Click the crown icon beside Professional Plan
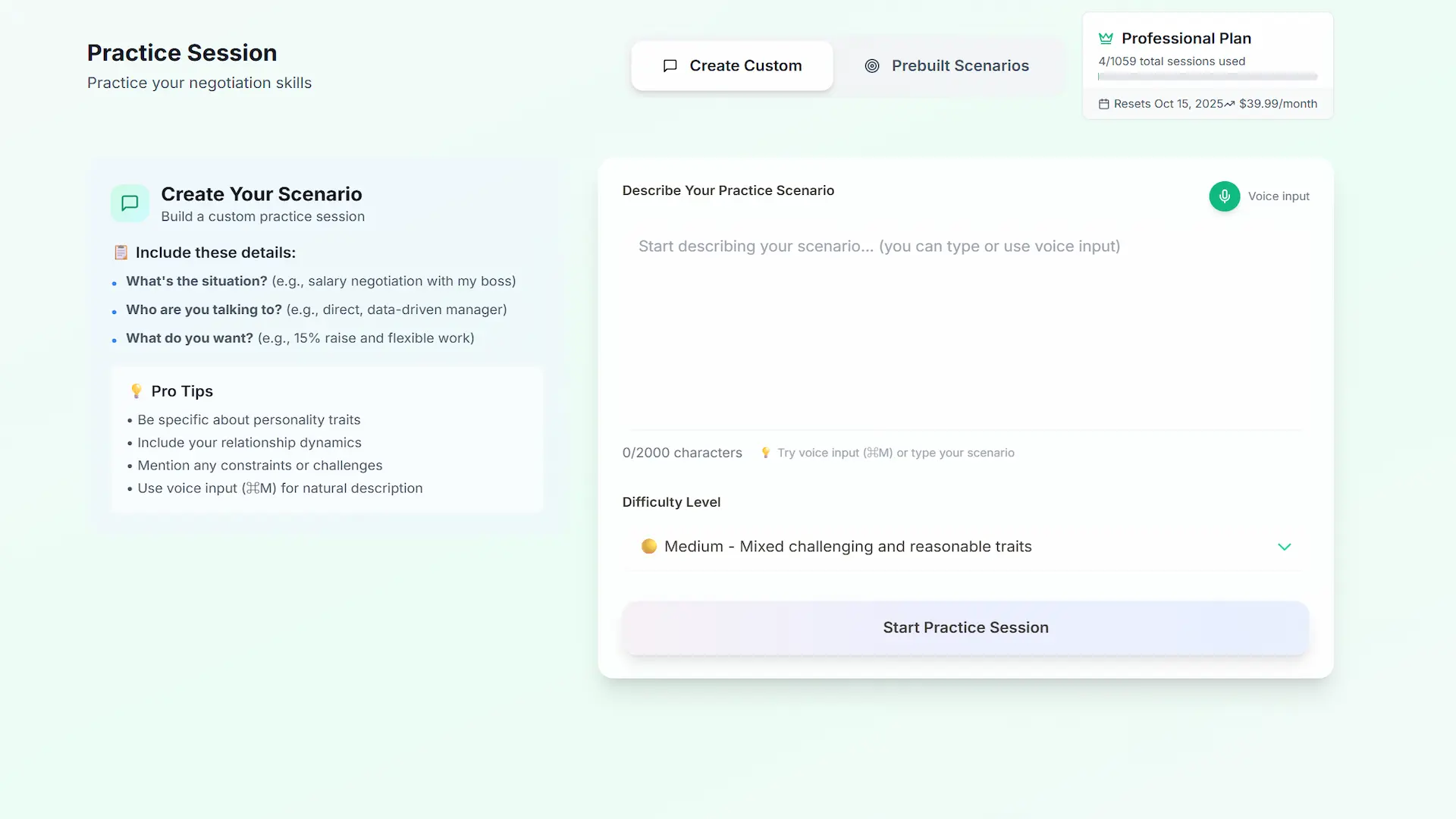The height and width of the screenshot is (819, 1456). (x=1106, y=39)
